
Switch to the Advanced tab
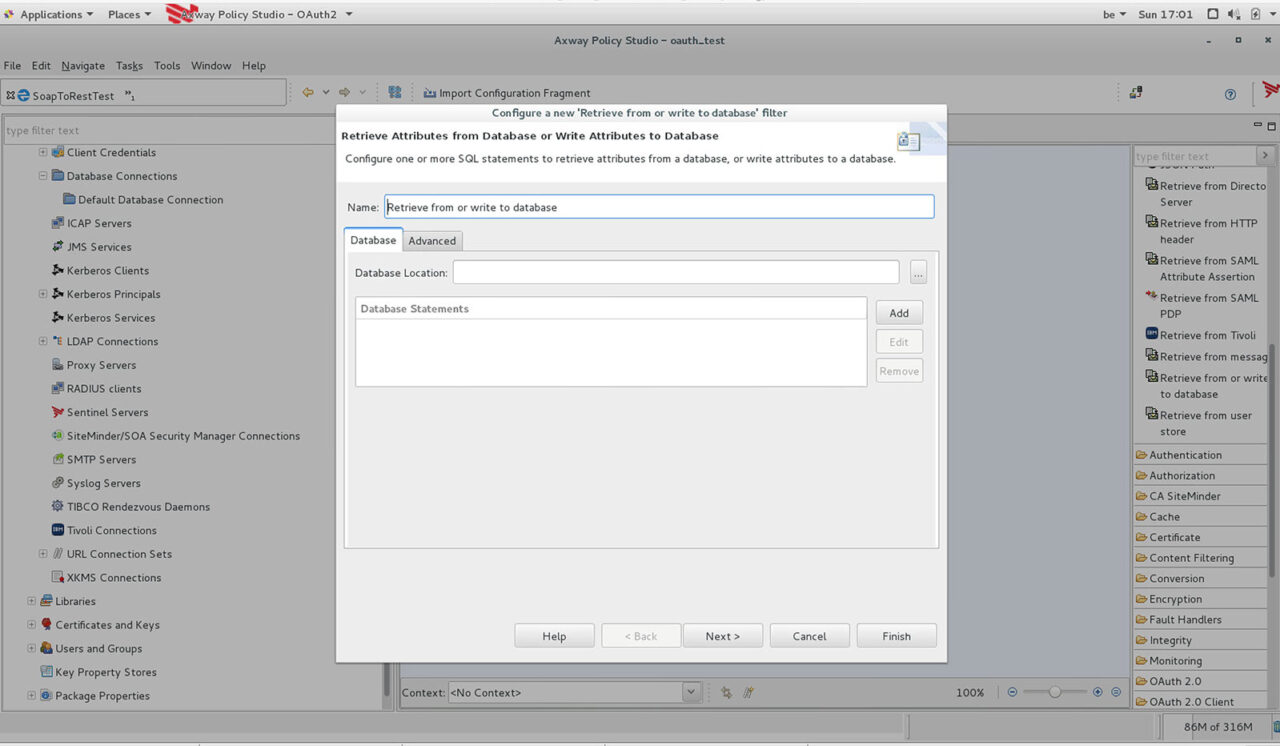(x=432, y=241)
